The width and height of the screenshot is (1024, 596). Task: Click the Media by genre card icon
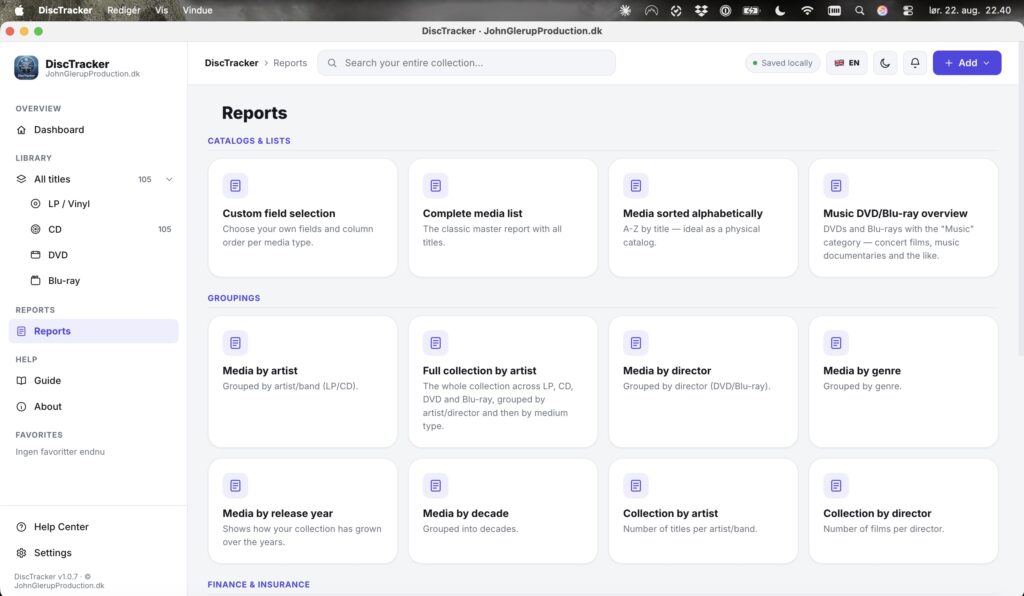pos(836,343)
